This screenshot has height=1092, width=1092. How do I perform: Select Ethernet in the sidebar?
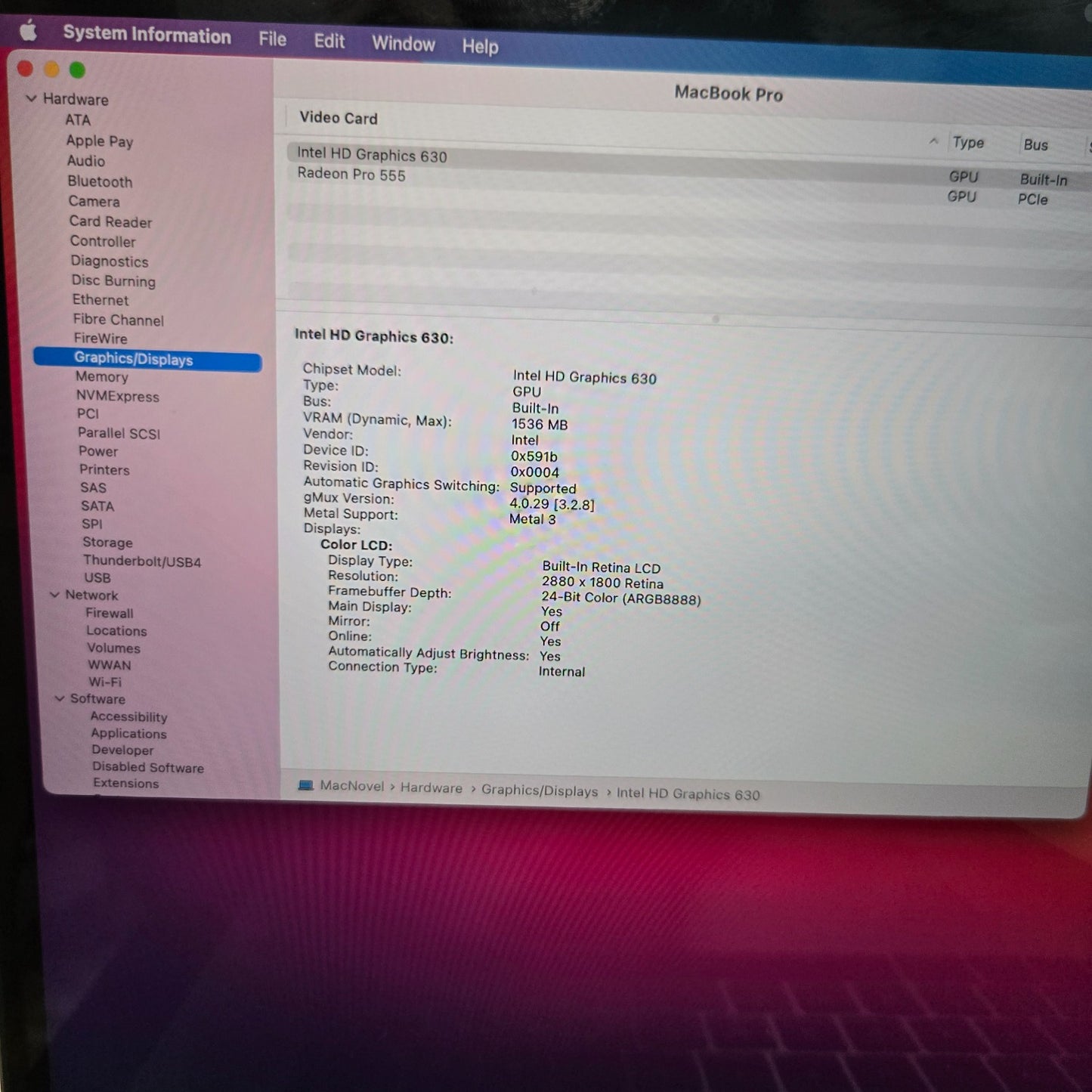(x=101, y=300)
